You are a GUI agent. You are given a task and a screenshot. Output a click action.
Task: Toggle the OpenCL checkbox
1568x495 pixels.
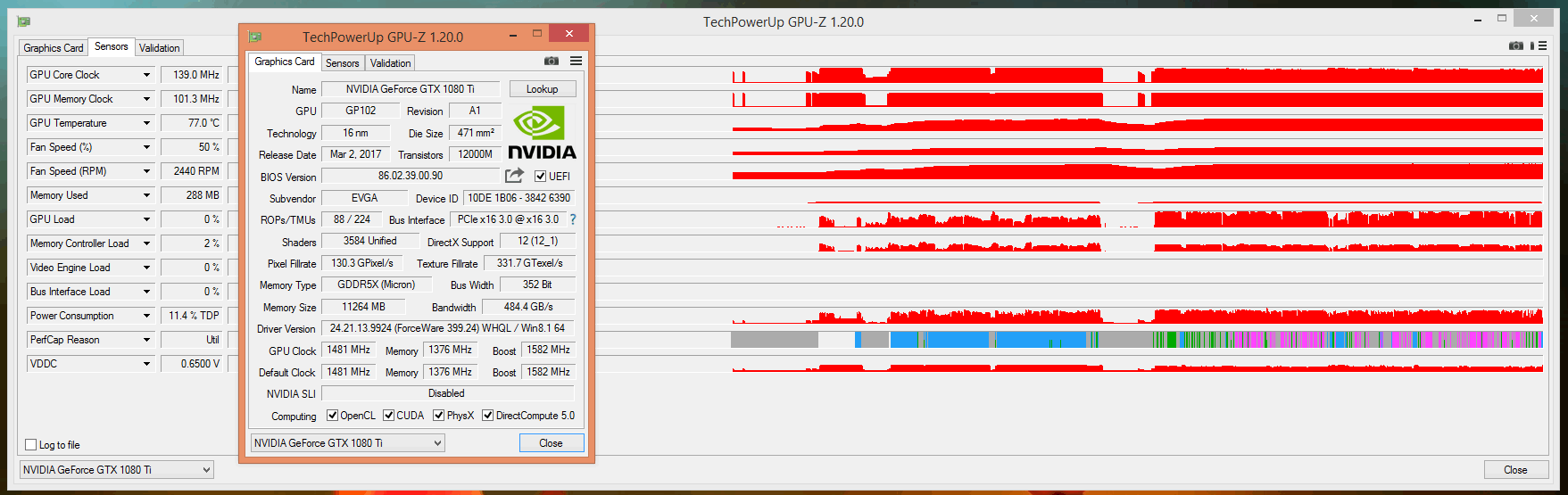click(332, 416)
